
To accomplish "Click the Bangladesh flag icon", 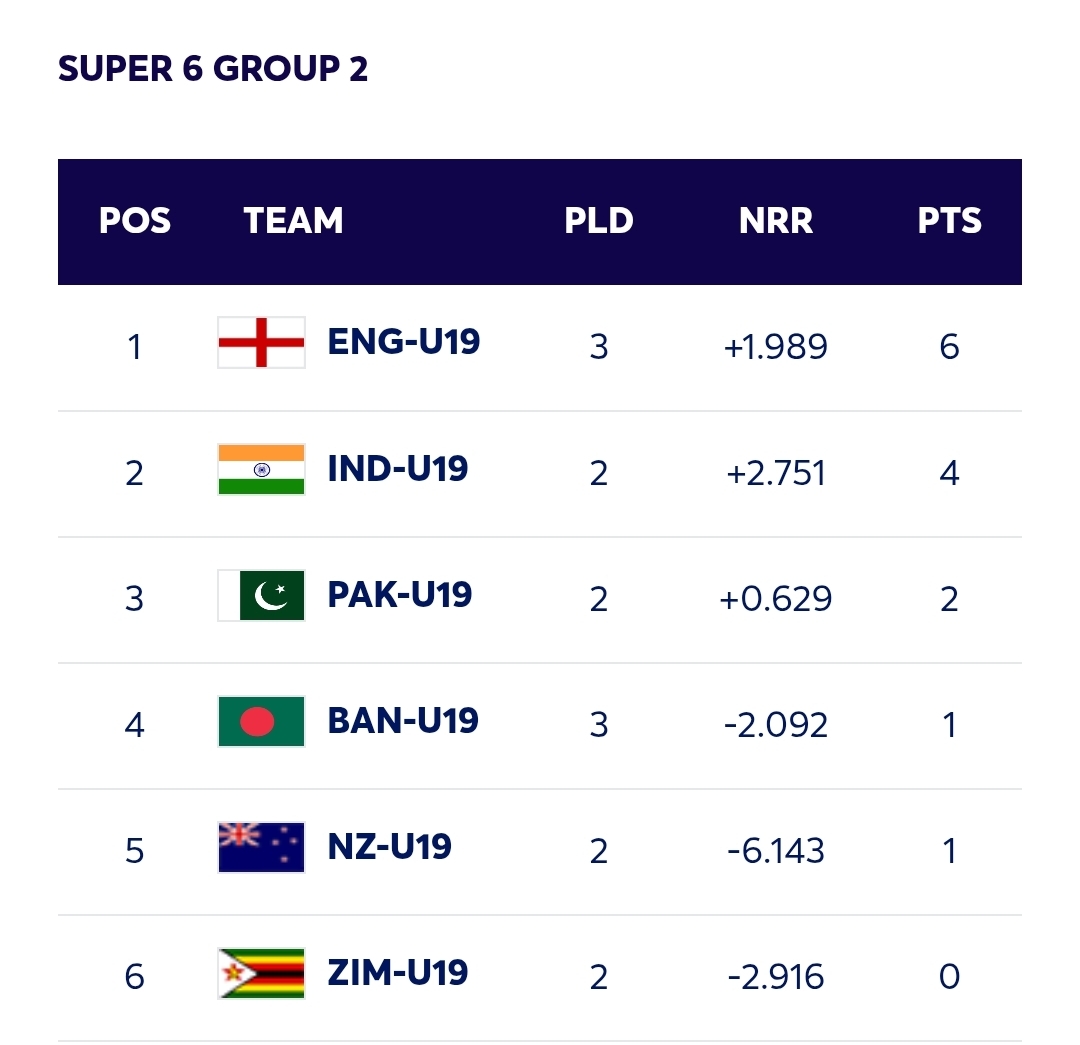I will coord(261,721).
